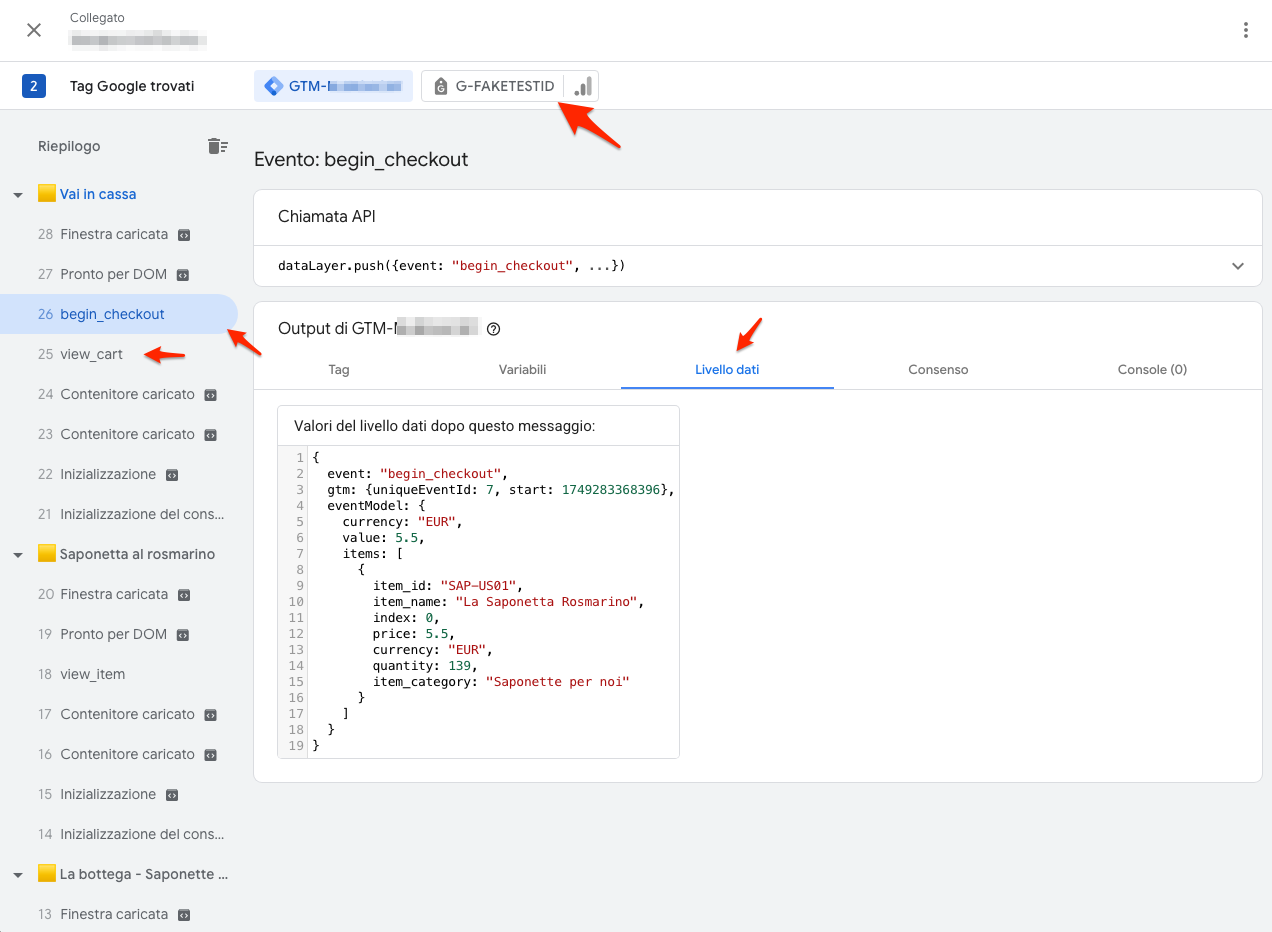1272x932 pixels.
Task: Click code icon beside 13 Finestra caricata
Action: 184,915
